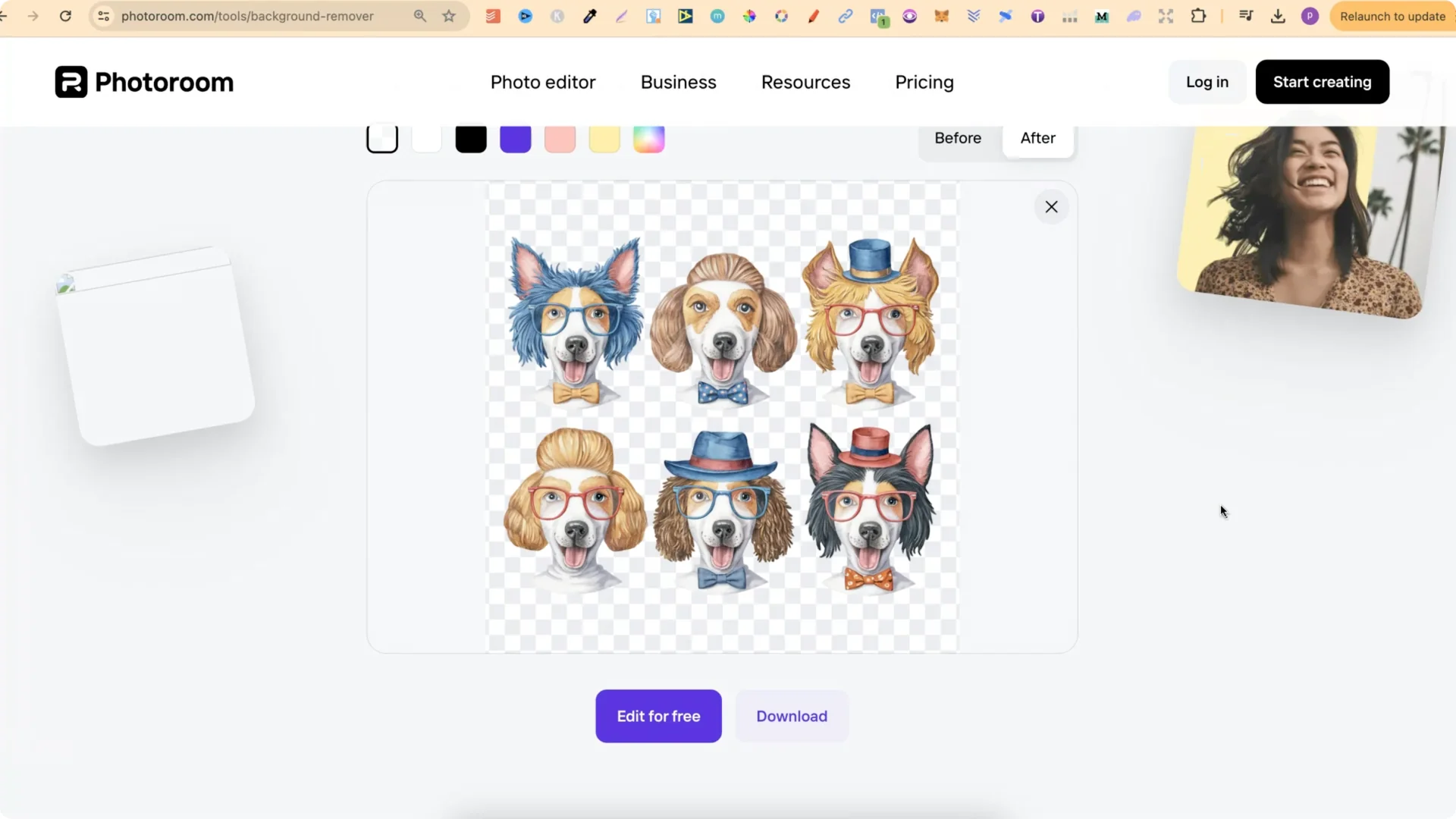The width and height of the screenshot is (1456, 819).
Task: Click Log in
Action: pos(1207,82)
